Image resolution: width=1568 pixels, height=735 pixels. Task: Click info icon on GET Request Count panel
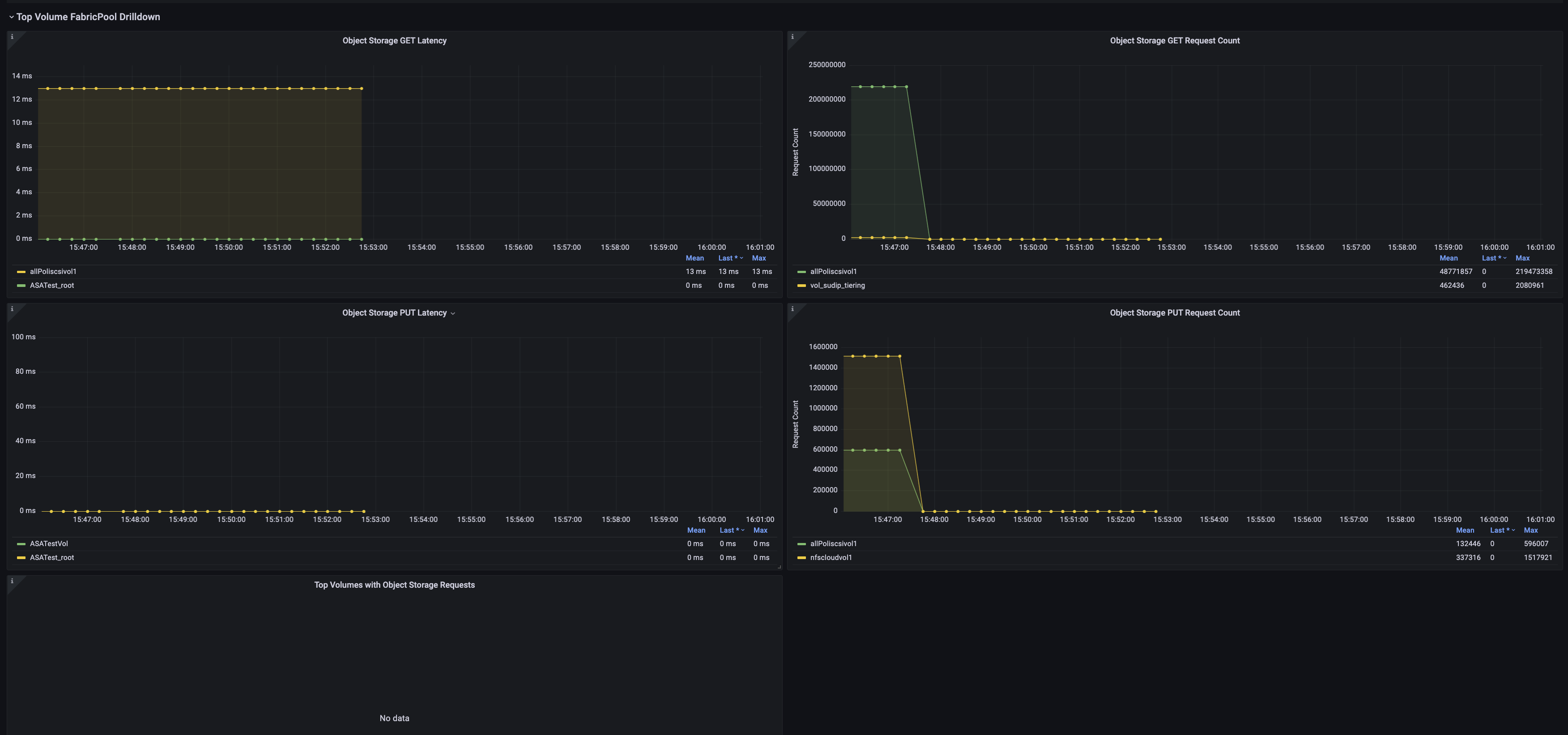point(792,37)
